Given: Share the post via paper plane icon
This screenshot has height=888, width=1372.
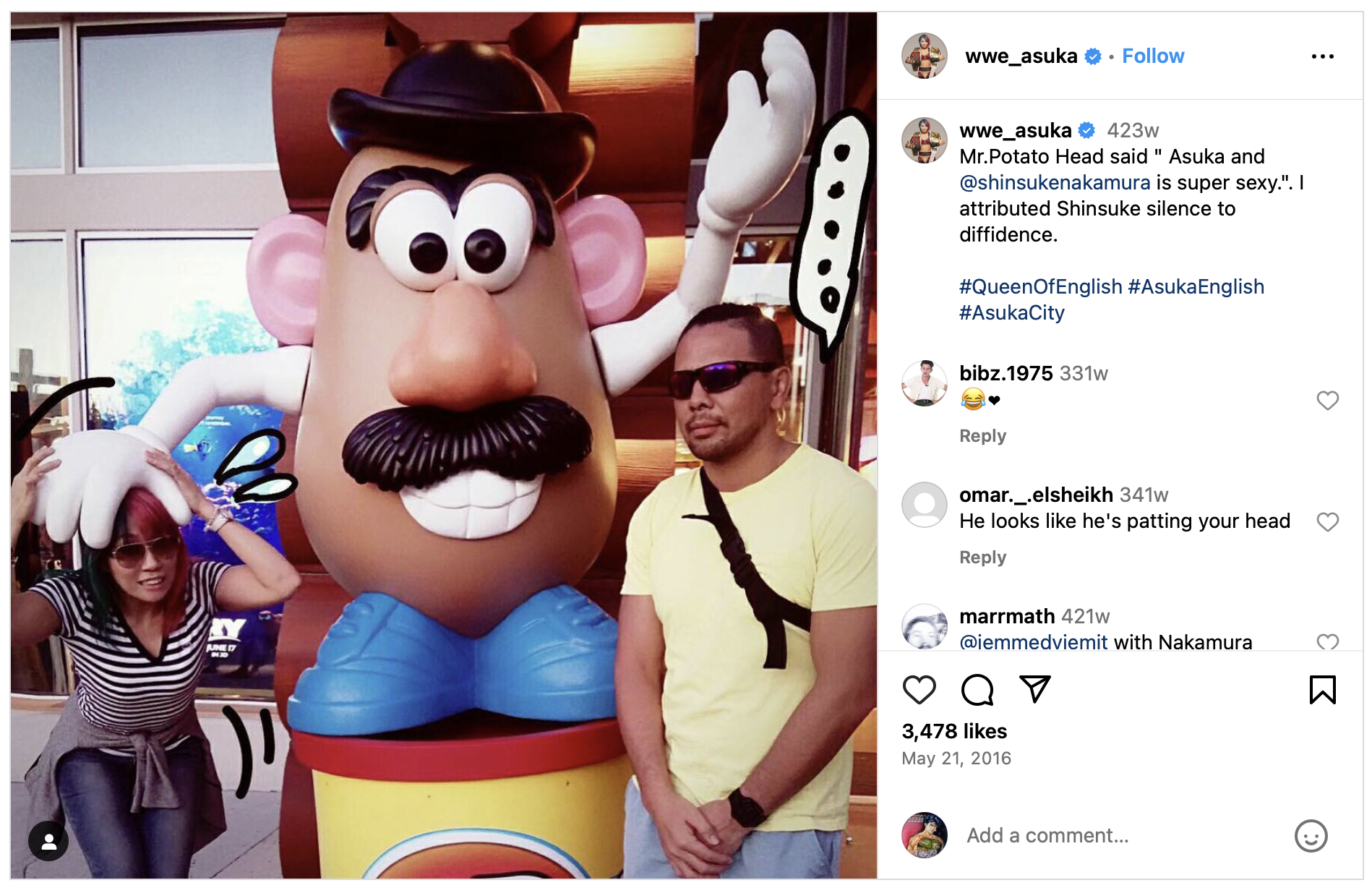Looking at the screenshot, I should pos(1034,689).
